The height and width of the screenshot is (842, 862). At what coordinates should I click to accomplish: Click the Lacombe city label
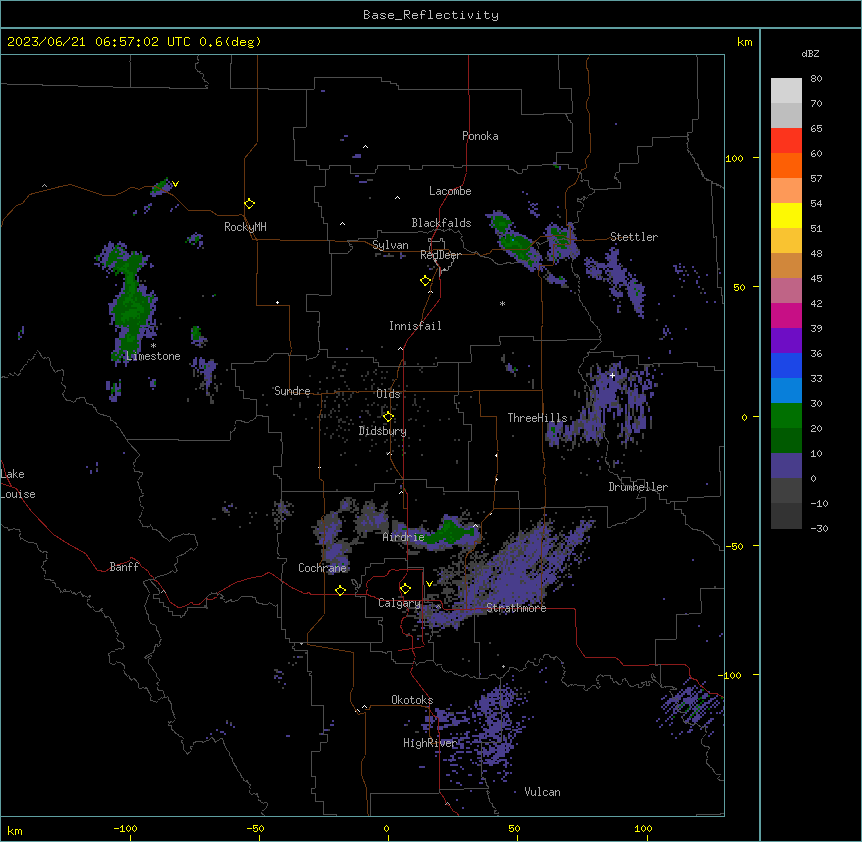450,191
